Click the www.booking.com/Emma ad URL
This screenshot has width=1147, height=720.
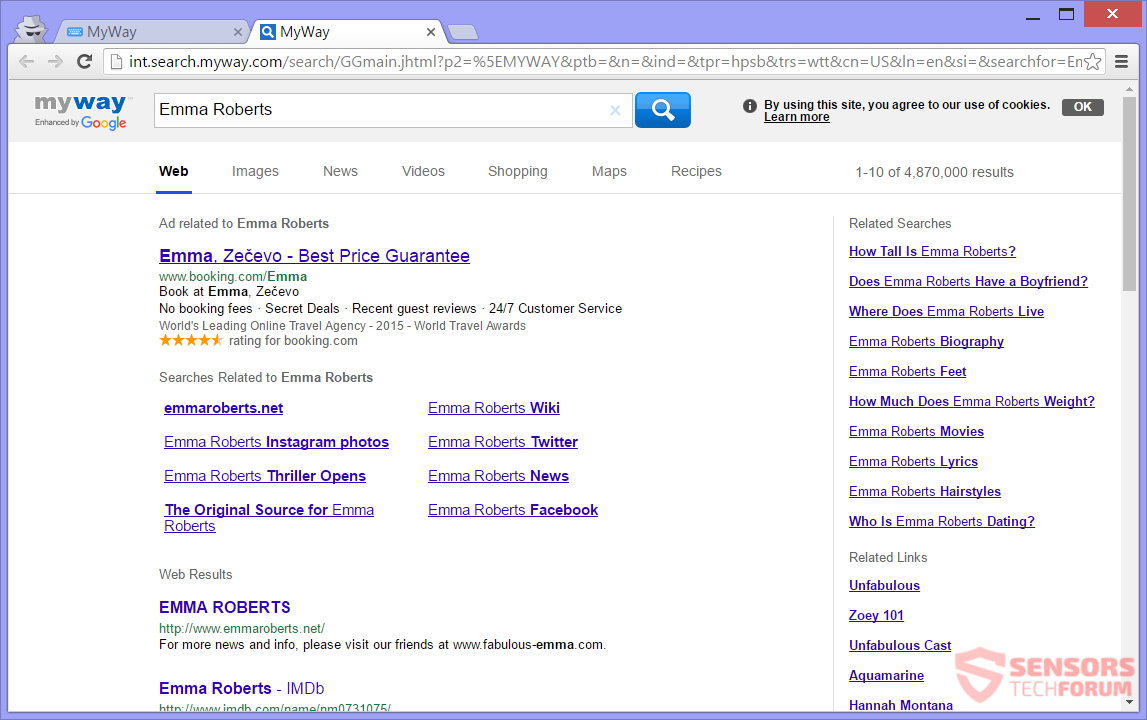pos(233,277)
